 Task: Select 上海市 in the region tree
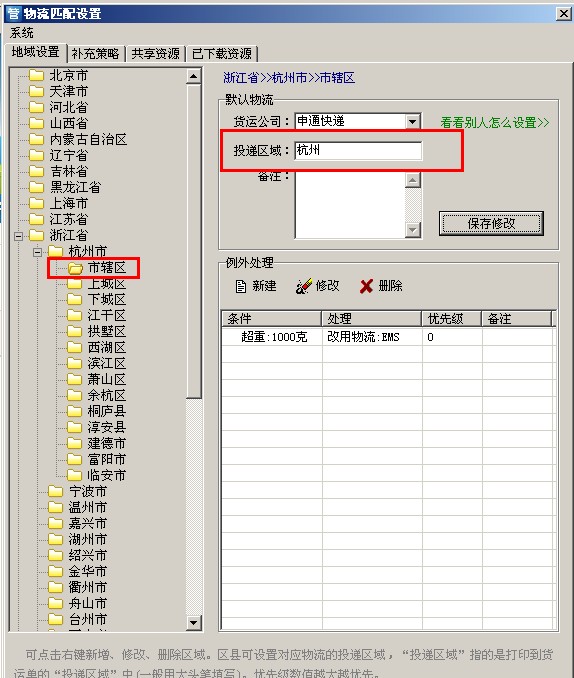68,203
